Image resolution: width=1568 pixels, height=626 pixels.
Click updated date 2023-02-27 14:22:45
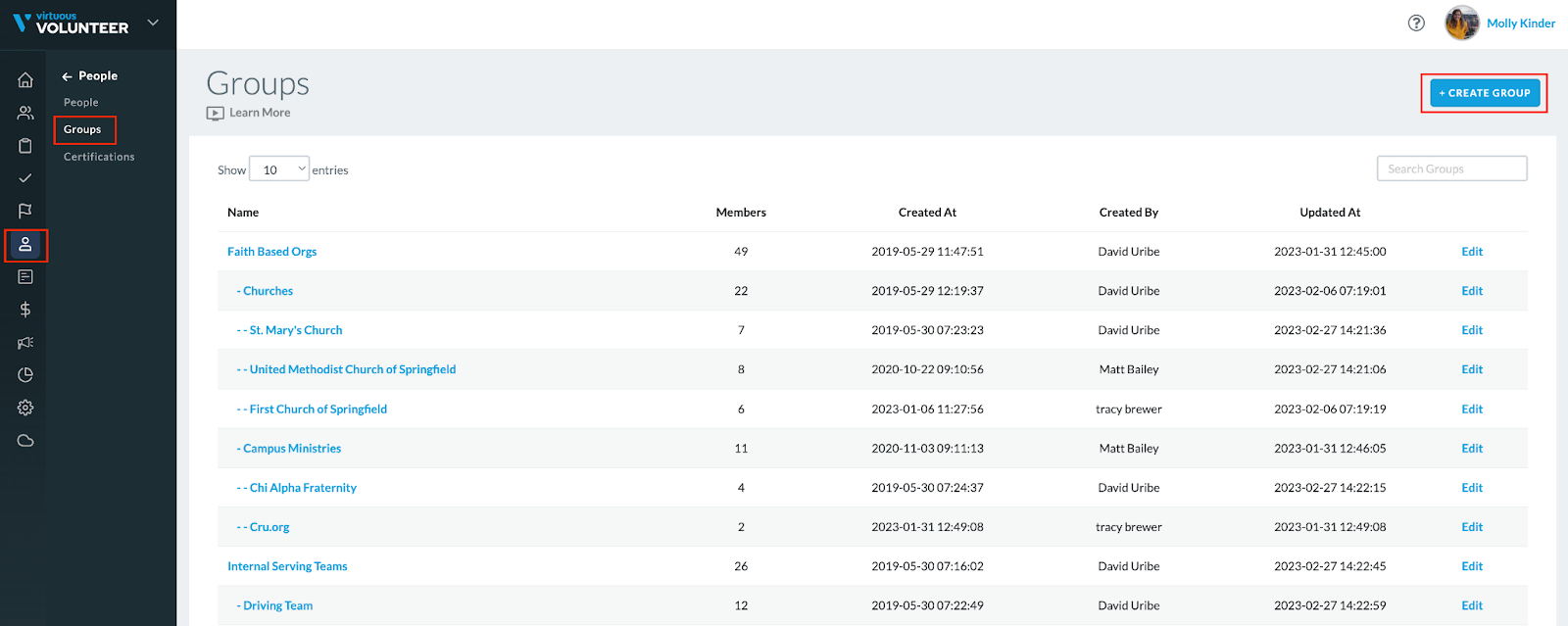pos(1330,566)
